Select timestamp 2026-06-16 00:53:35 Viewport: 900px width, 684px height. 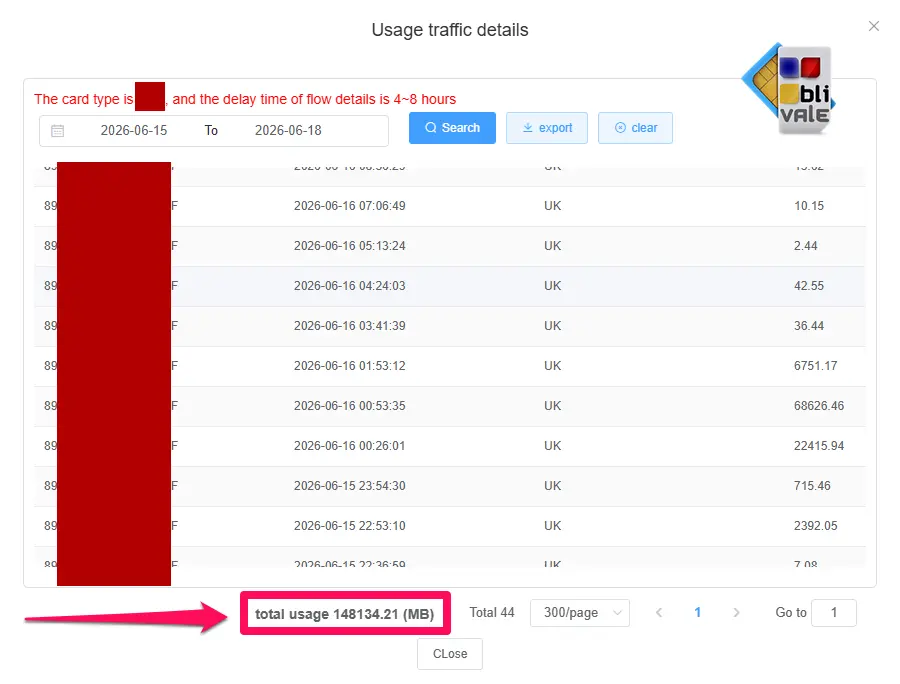pyautogui.click(x=350, y=406)
